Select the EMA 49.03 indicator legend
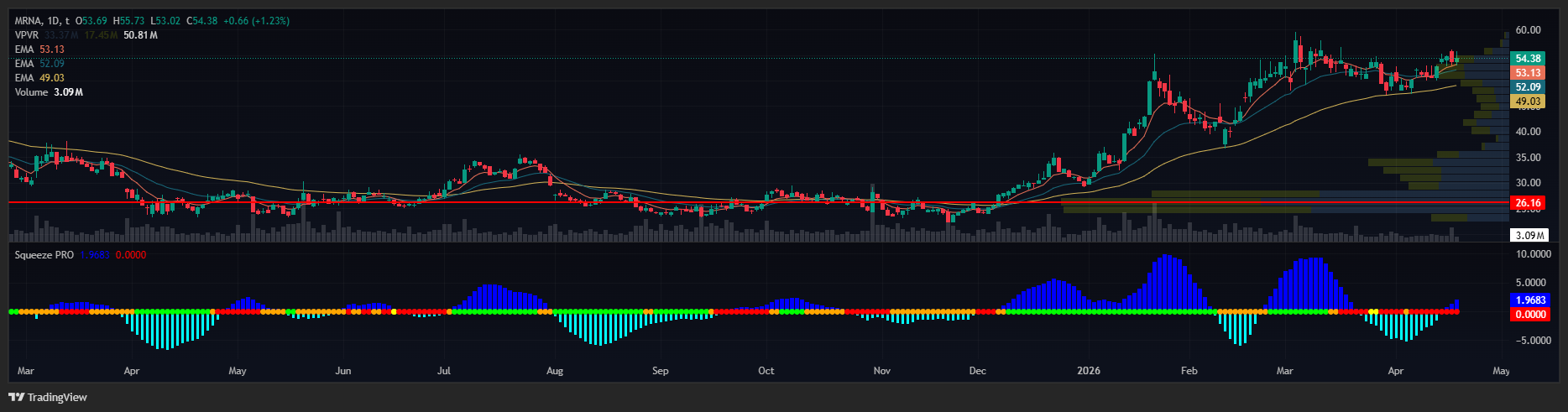This screenshot has width=1568, height=412. (x=24, y=78)
